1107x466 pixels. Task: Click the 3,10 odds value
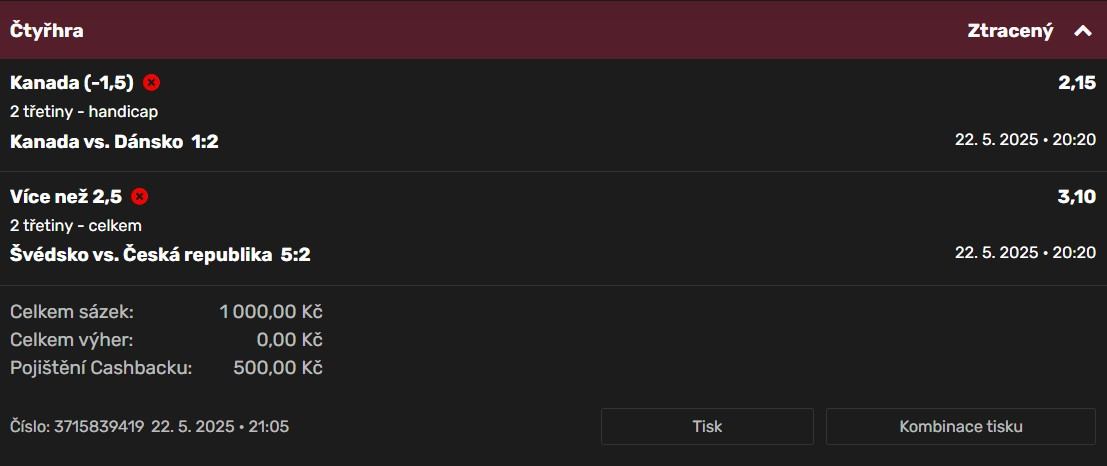click(x=1077, y=198)
